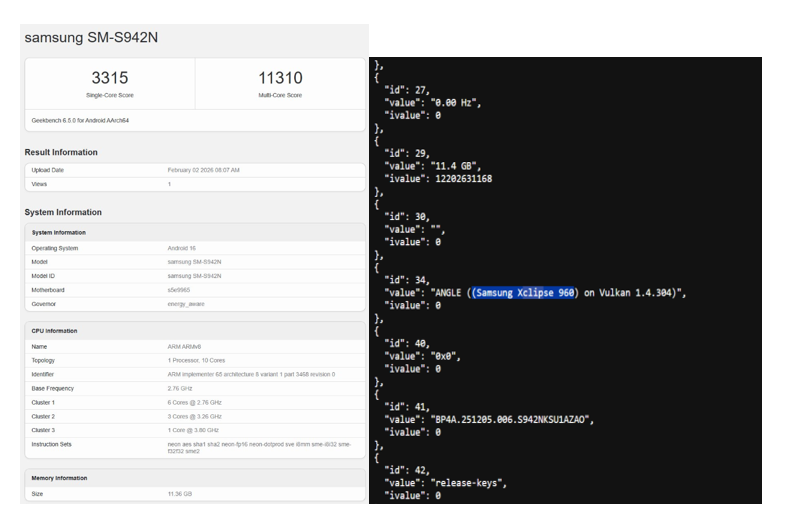Select the energy_aware governor value
790x509 pixels.
coord(186,303)
